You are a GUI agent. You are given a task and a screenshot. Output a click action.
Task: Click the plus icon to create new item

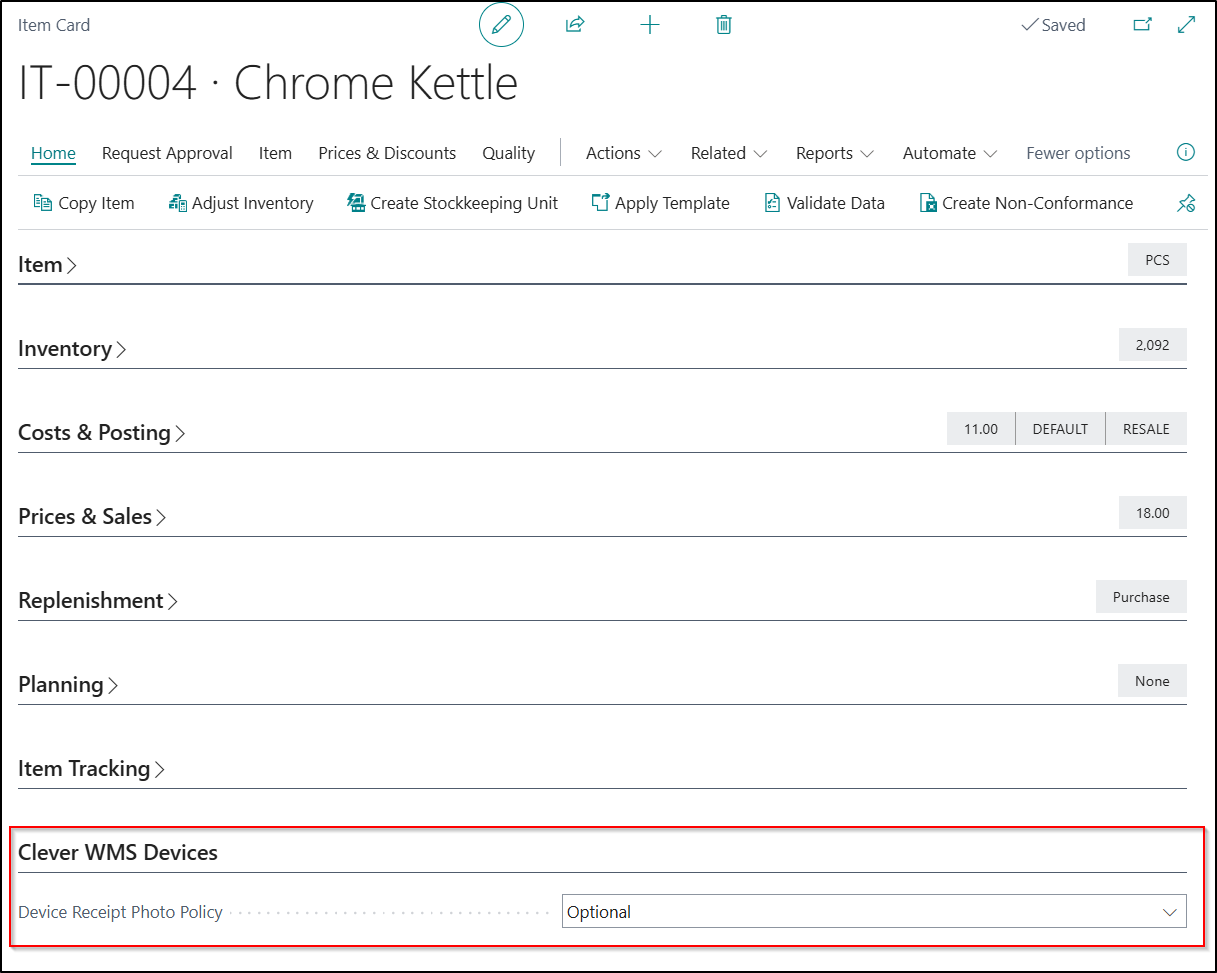pyautogui.click(x=650, y=25)
